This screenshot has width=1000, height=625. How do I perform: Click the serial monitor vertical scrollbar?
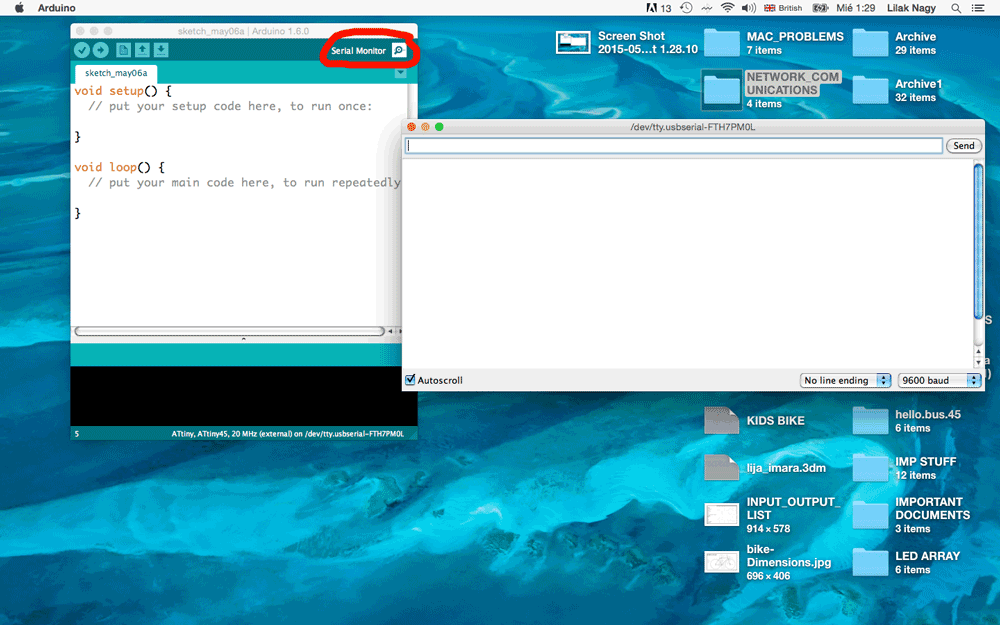coord(978,241)
